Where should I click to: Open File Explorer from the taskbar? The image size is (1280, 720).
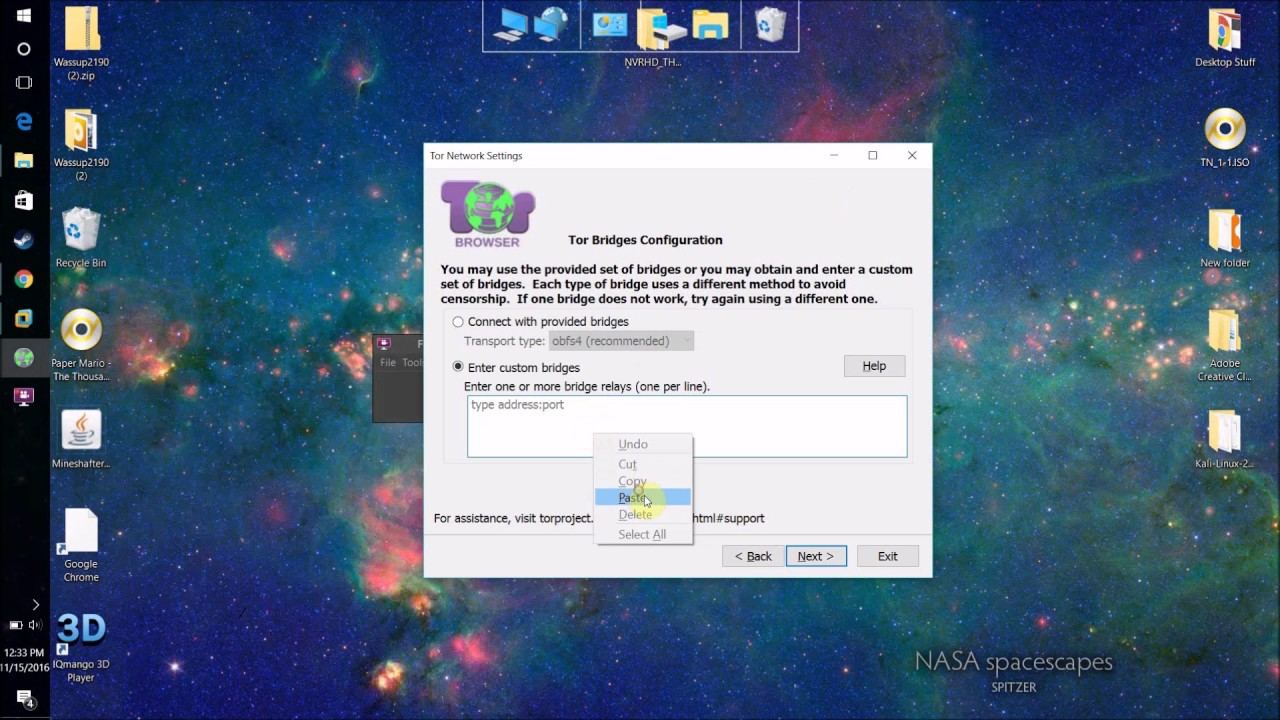point(24,160)
